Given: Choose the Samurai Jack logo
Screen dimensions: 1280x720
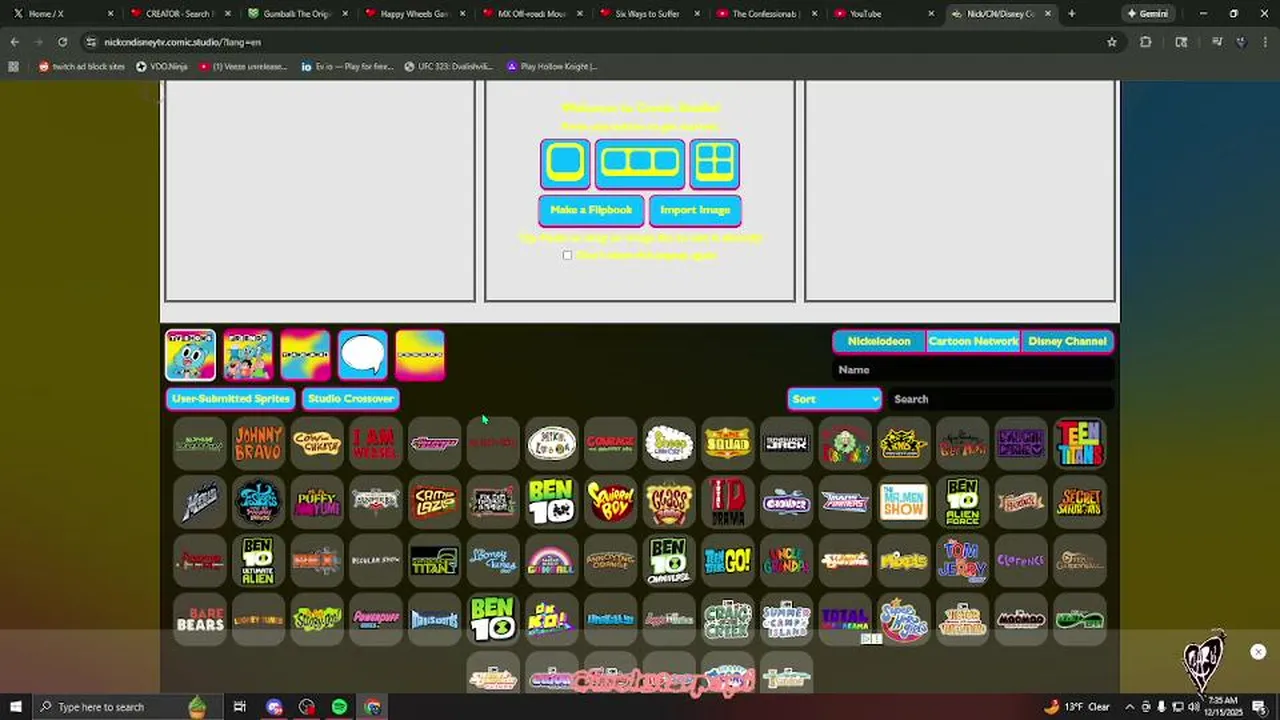Looking at the screenshot, I should pyautogui.click(x=786, y=443).
